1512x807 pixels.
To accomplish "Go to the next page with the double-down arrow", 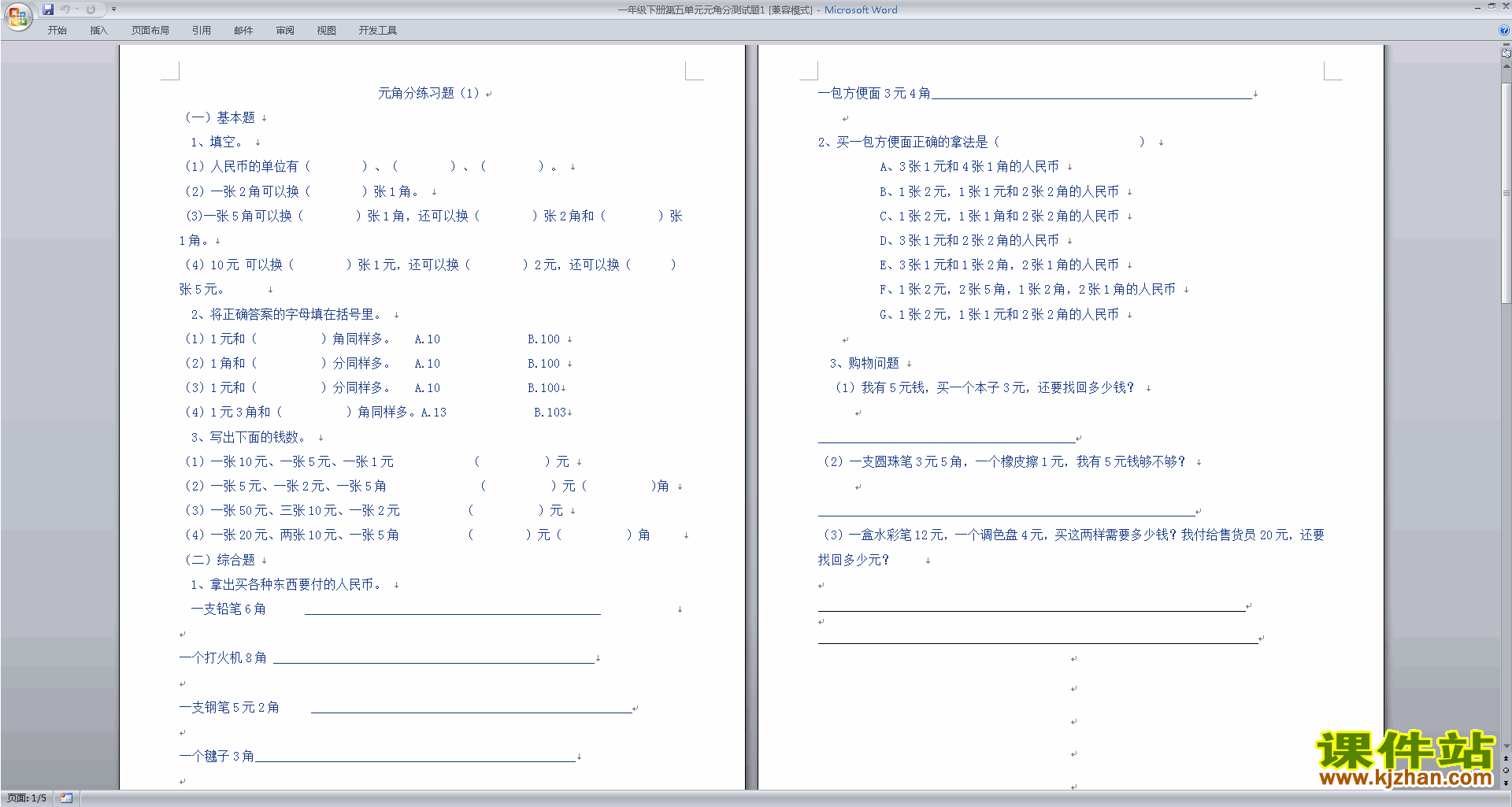I will click(1506, 783).
